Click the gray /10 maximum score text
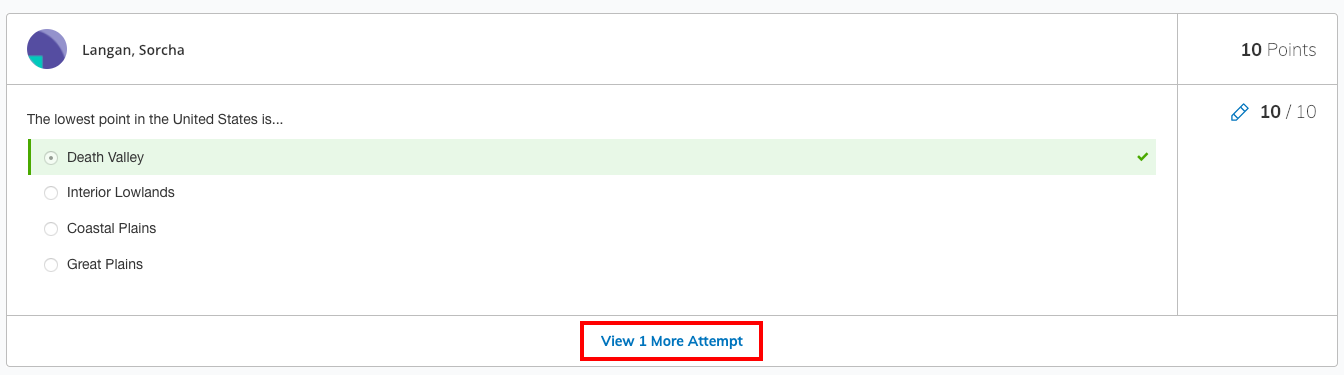1344x375 pixels. click(x=1301, y=112)
